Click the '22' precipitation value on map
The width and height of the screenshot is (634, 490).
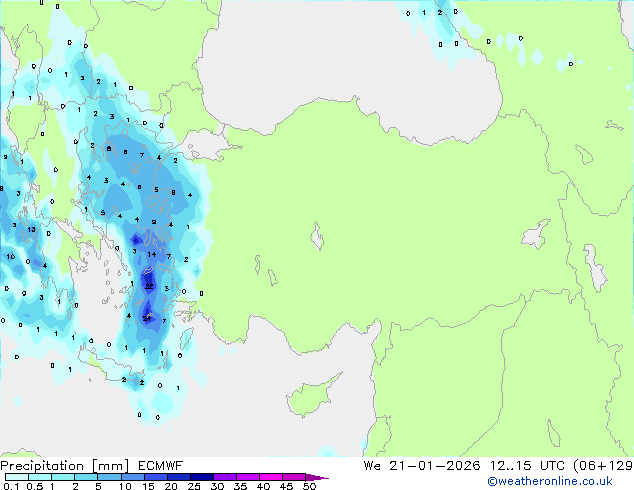[x=149, y=286]
